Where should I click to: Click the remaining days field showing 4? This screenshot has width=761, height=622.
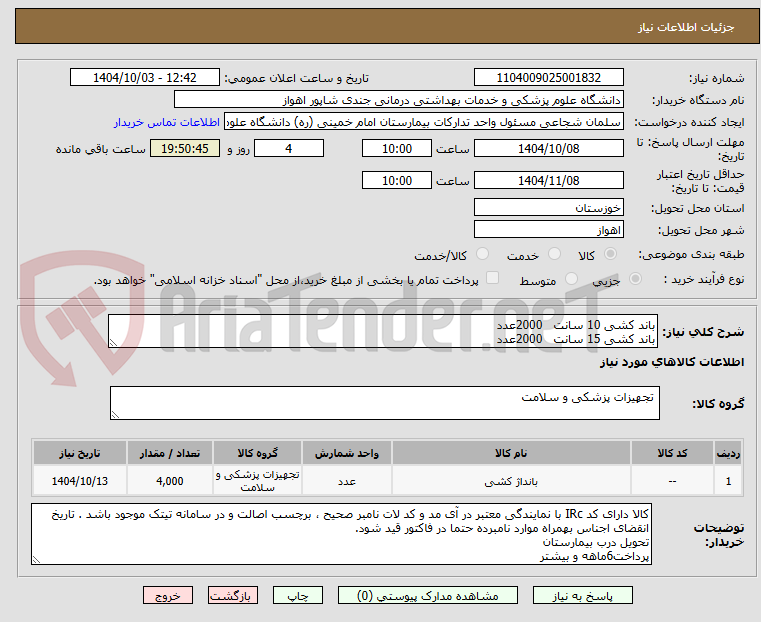[289, 148]
